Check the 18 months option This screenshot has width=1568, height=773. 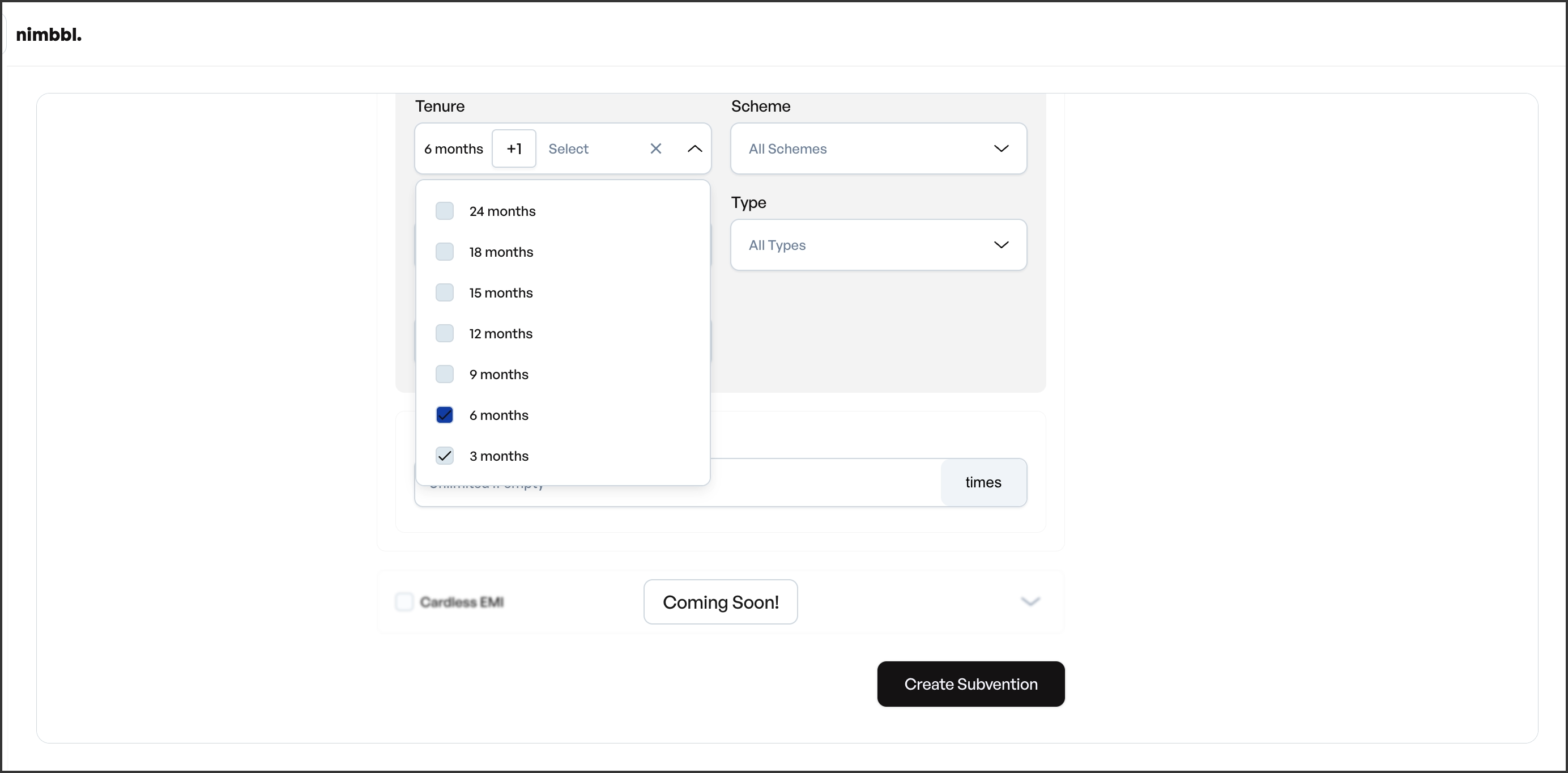coord(445,252)
